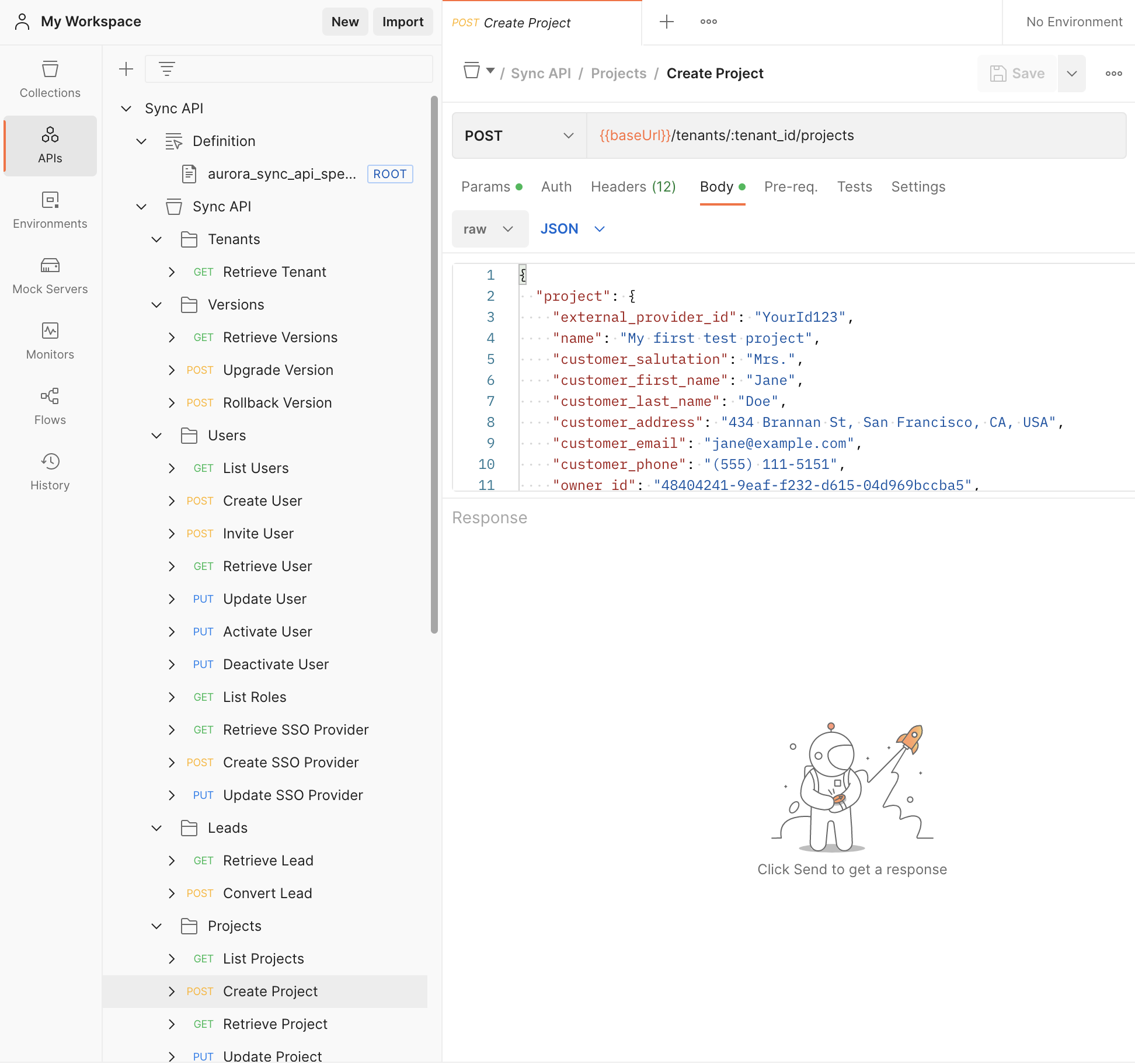Viewport: 1135px width, 1064px height.
Task: Open the POST method dropdown
Action: point(518,135)
